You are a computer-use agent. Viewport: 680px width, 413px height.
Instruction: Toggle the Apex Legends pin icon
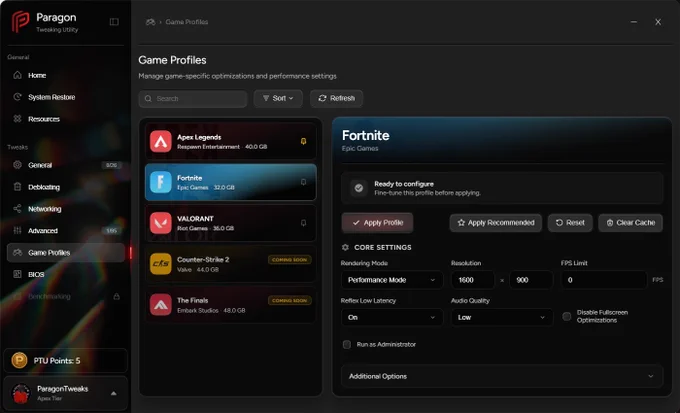pyautogui.click(x=304, y=141)
